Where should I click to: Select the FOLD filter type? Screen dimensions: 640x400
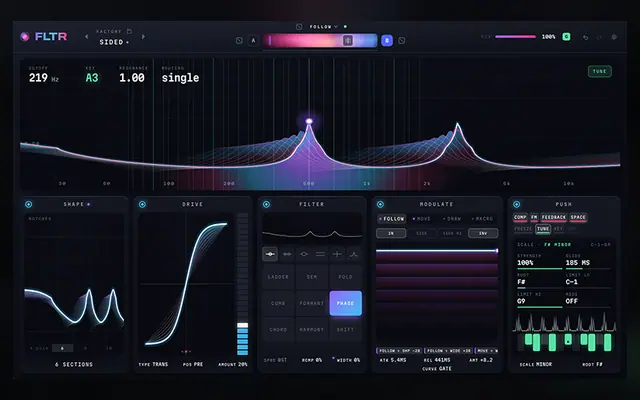pyautogui.click(x=345, y=277)
